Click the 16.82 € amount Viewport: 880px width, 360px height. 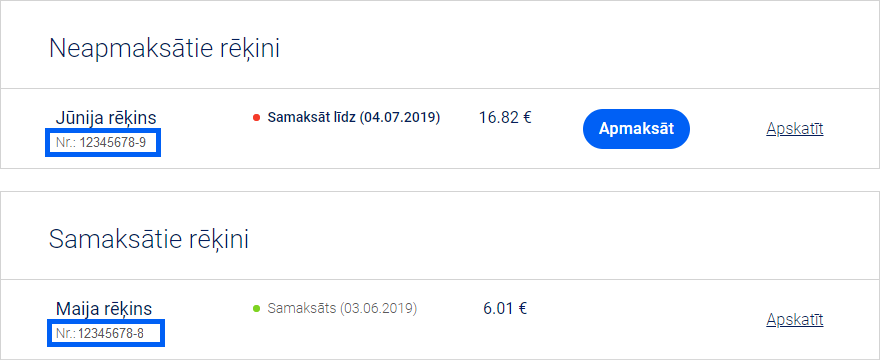click(505, 117)
